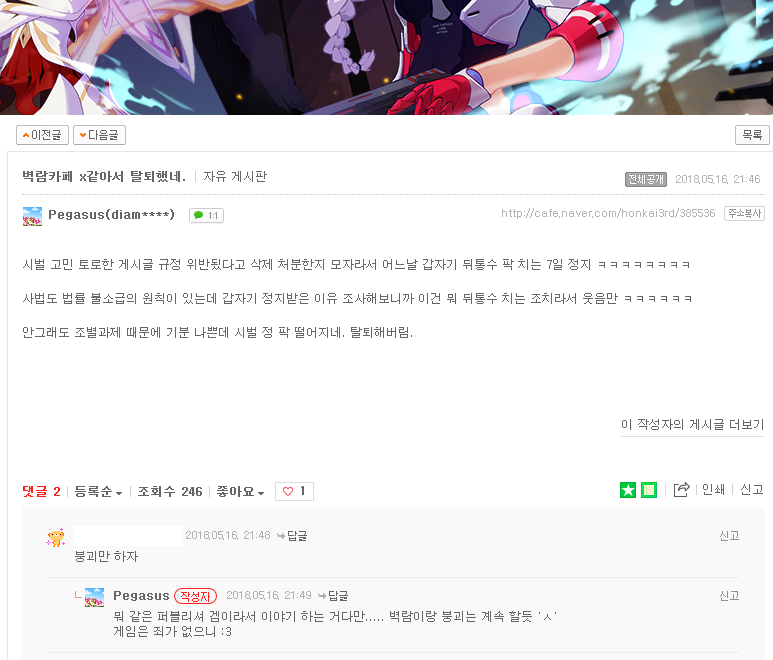Click the green memo list icon
Viewport: 773px width, 660px height.
point(649,490)
